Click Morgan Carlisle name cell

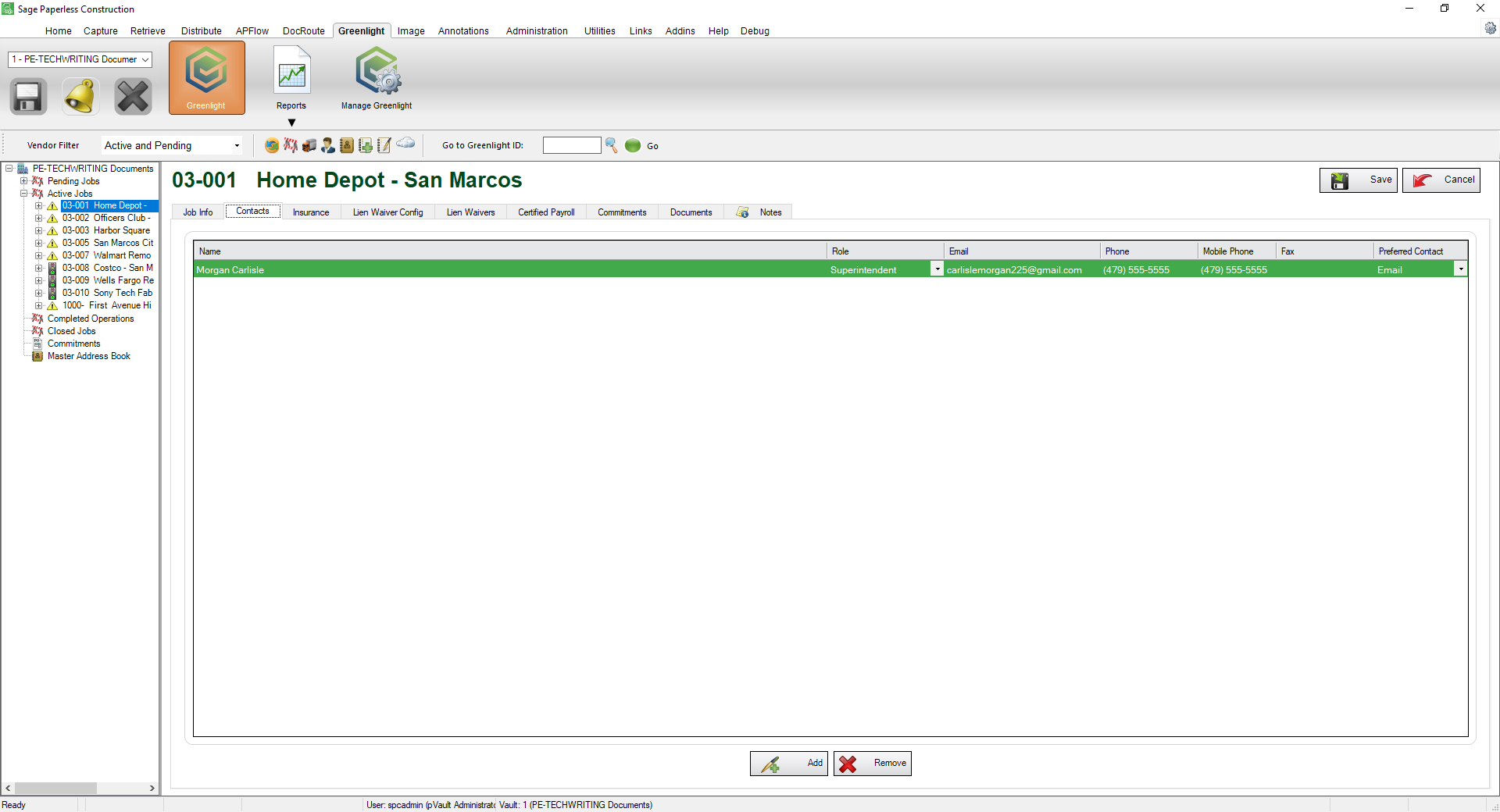pos(510,269)
